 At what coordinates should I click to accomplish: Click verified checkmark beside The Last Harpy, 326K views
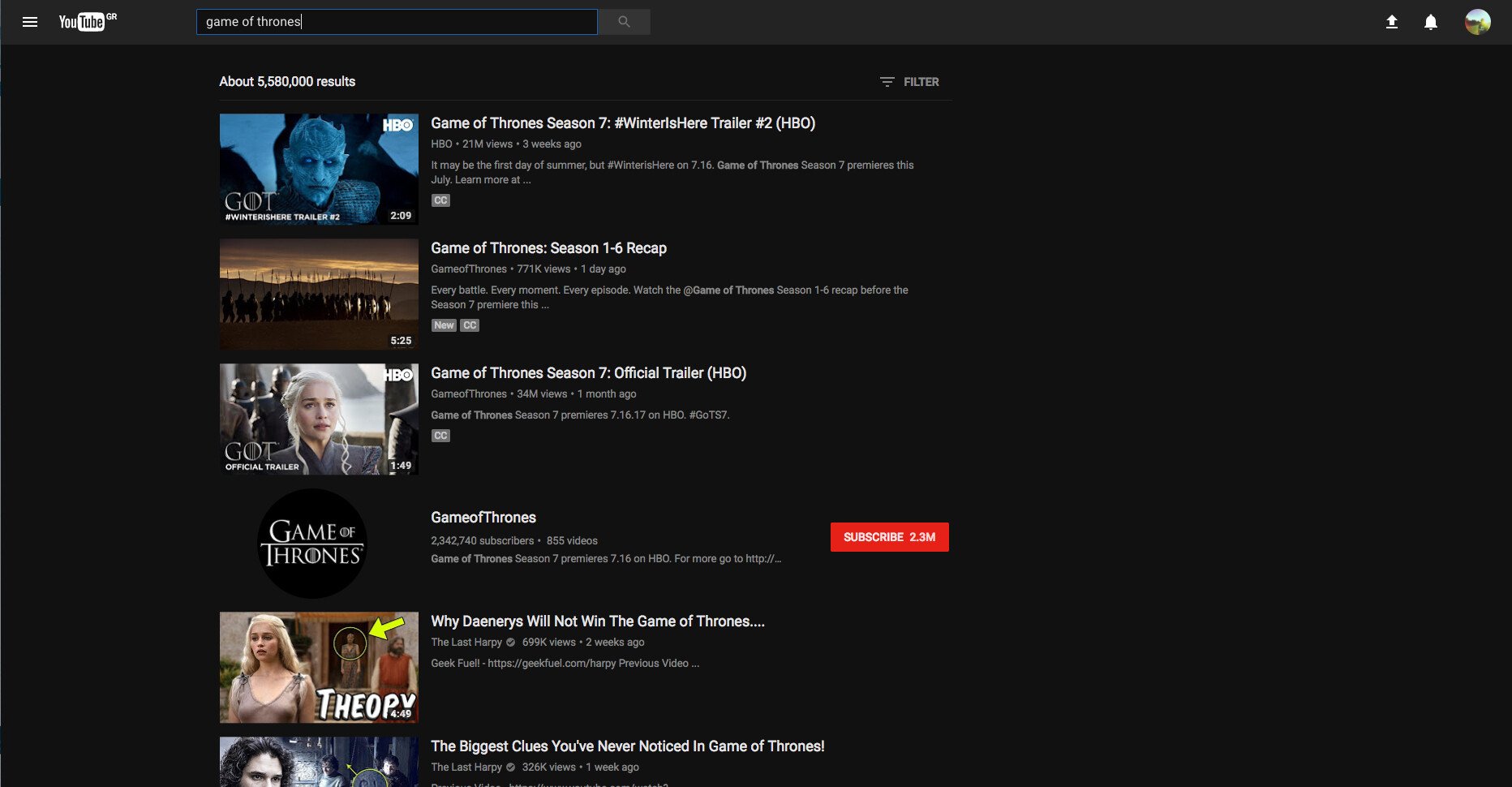(x=511, y=768)
